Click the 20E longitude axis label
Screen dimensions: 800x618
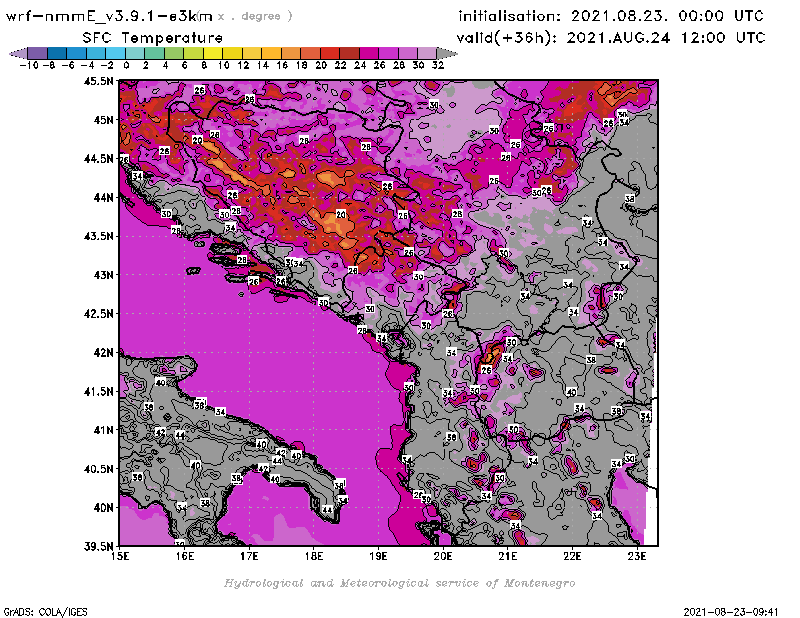[x=443, y=556]
